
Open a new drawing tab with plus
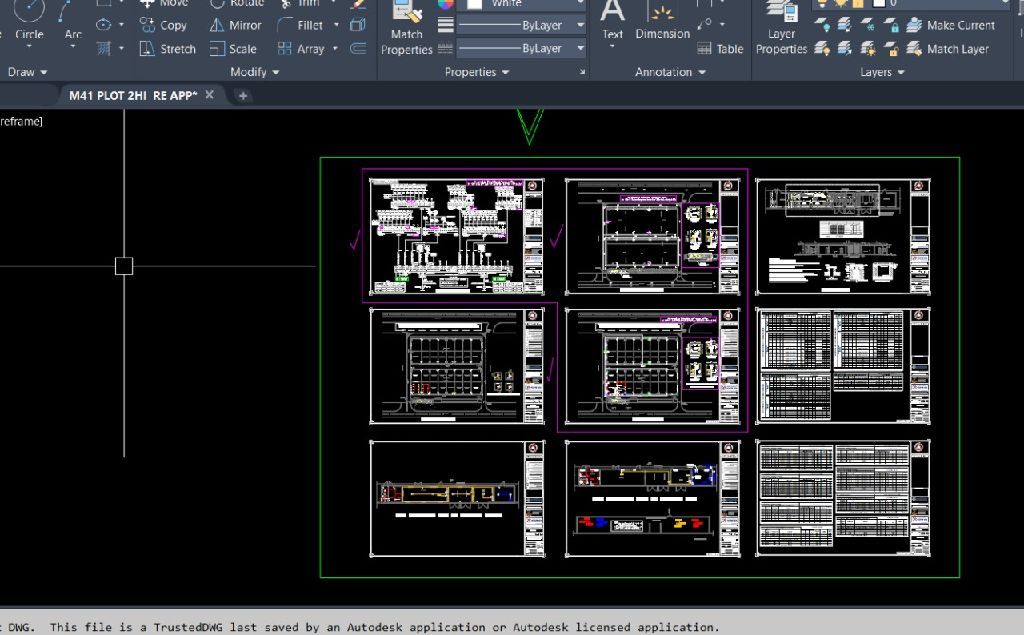(242, 96)
